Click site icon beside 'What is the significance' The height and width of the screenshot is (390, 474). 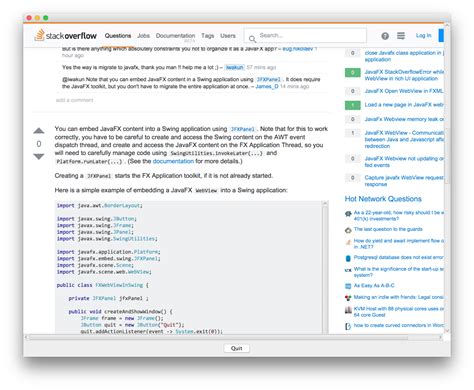coord(348,270)
